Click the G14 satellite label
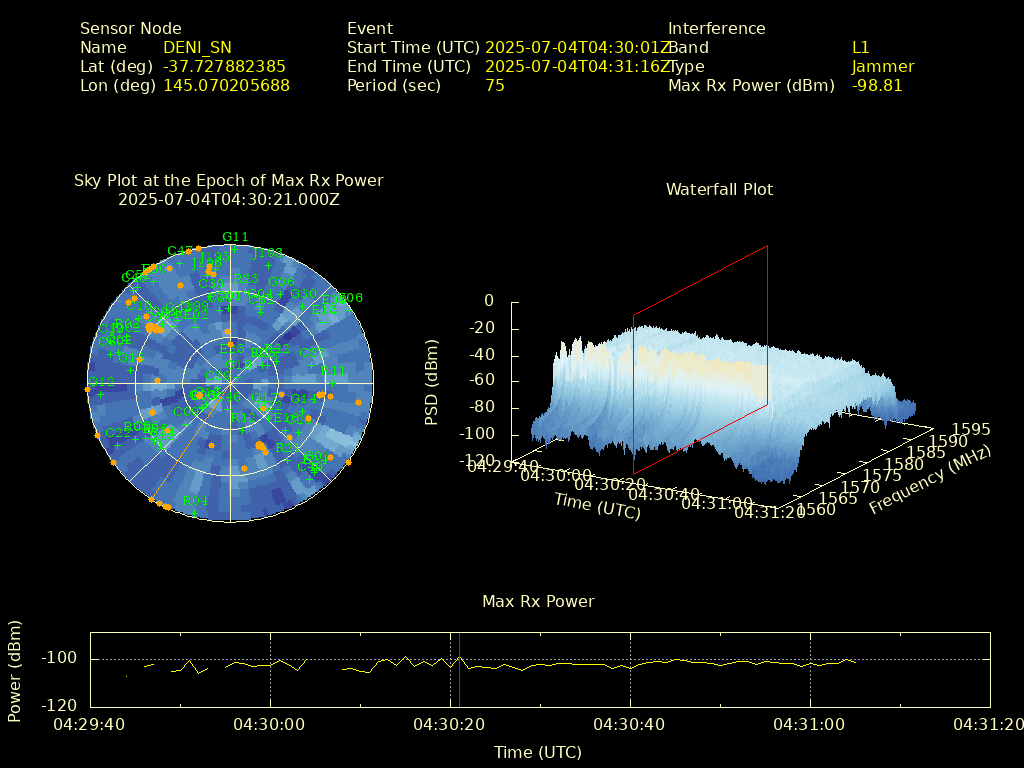The width and height of the screenshot is (1024, 768). [x=303, y=398]
